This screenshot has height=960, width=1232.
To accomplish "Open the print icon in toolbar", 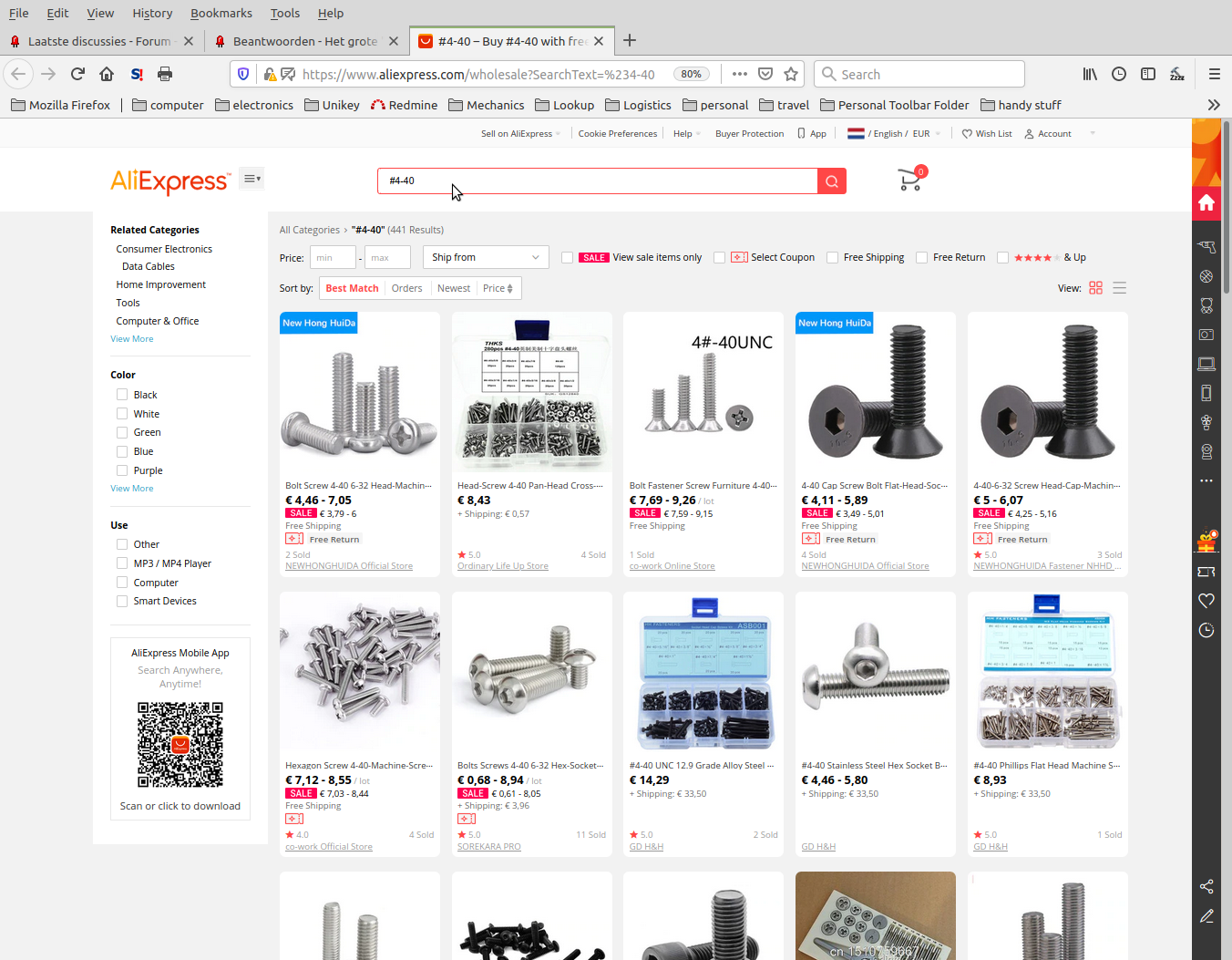I will click(x=165, y=74).
